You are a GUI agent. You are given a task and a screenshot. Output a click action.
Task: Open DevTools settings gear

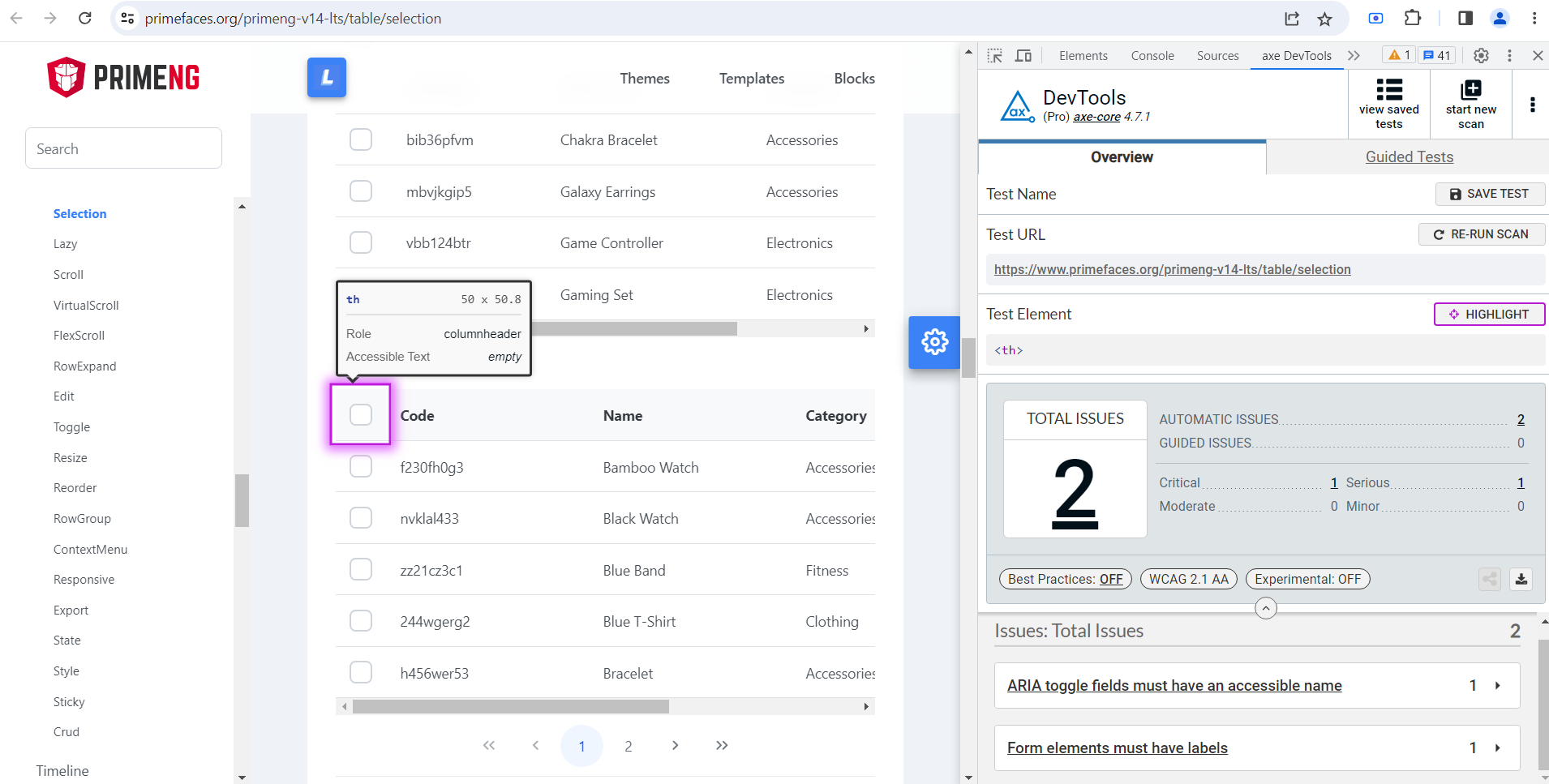pyautogui.click(x=1481, y=55)
